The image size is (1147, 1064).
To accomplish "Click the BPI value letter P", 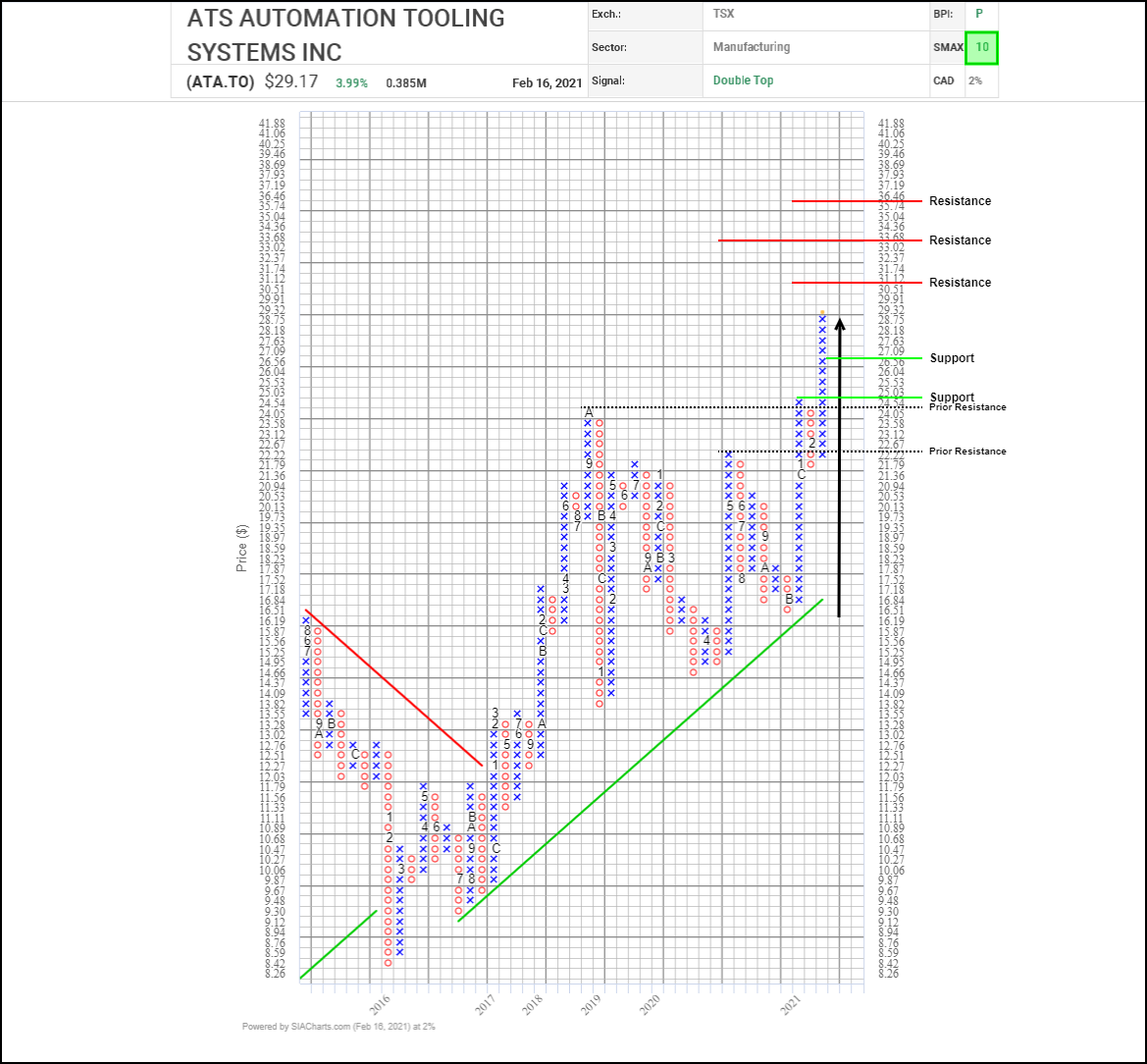I will pyautogui.click(x=978, y=15).
